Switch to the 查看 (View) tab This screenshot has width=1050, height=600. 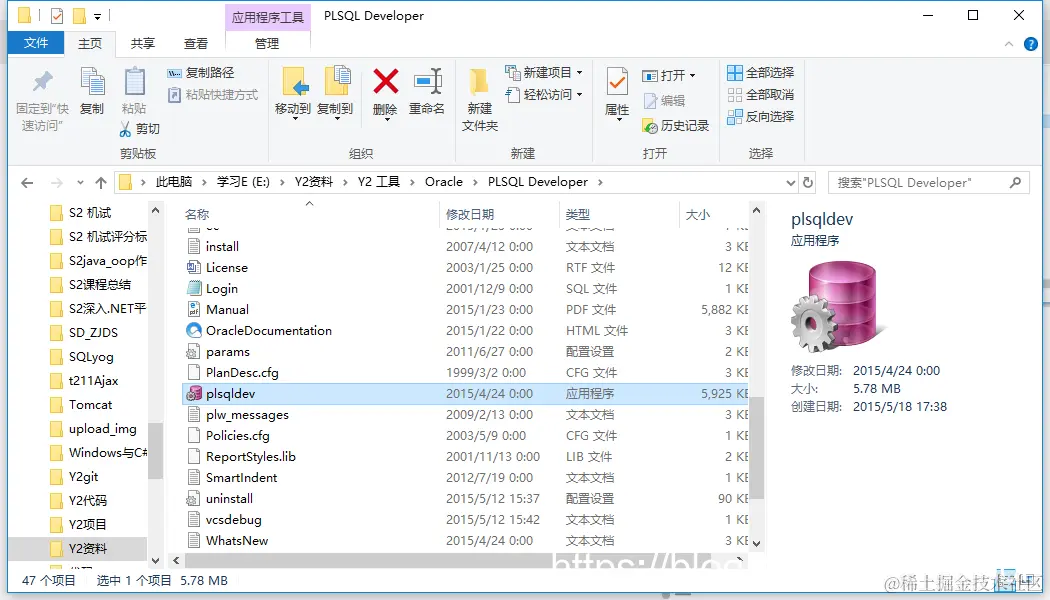click(196, 43)
